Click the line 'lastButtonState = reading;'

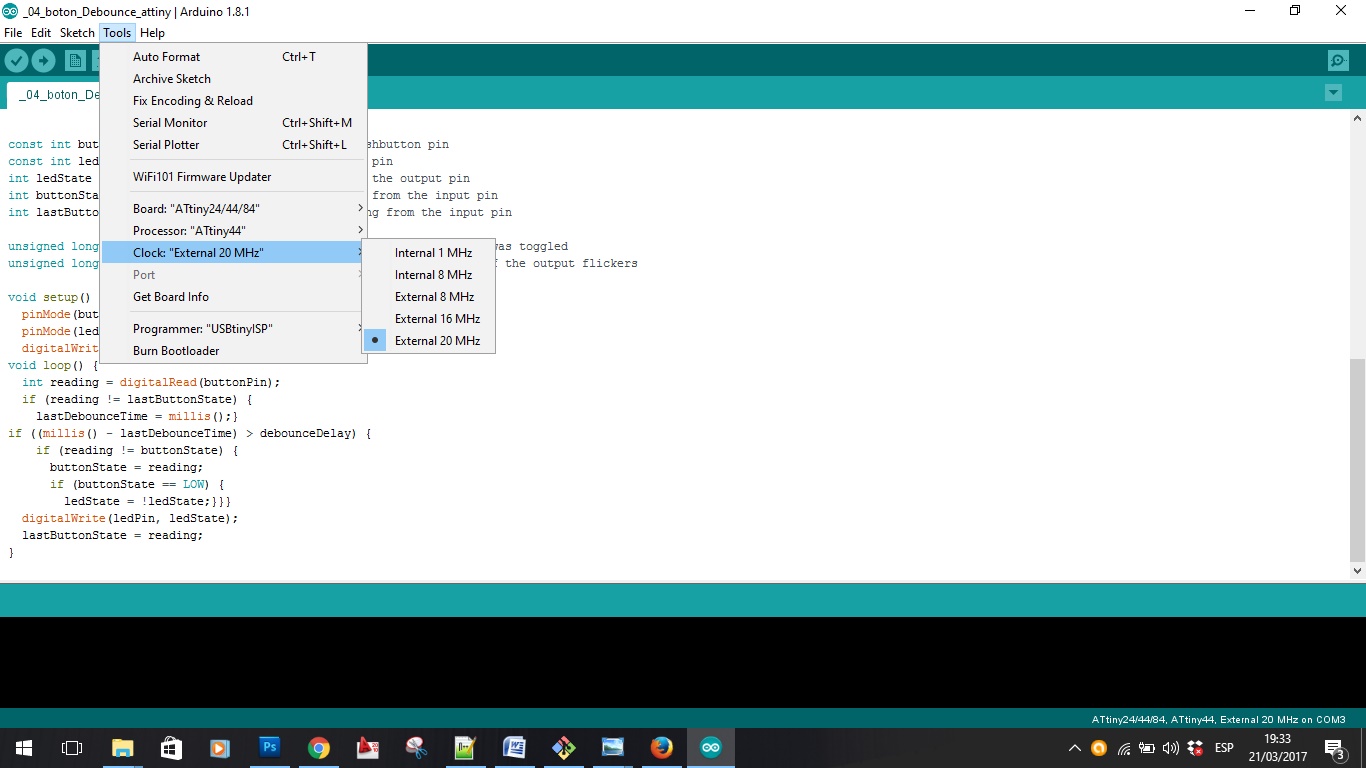point(112,536)
